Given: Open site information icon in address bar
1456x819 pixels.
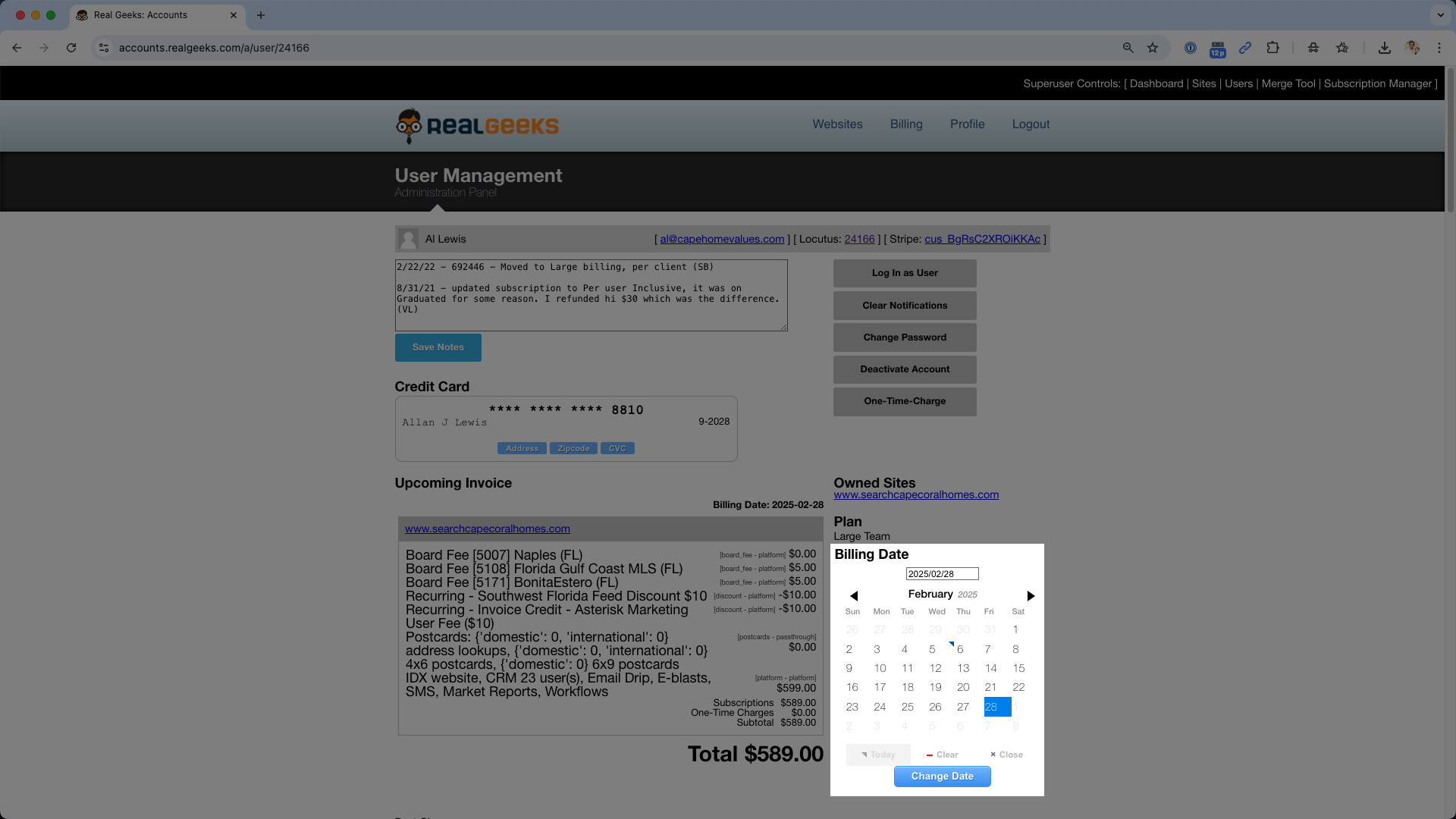Looking at the screenshot, I should click(104, 48).
